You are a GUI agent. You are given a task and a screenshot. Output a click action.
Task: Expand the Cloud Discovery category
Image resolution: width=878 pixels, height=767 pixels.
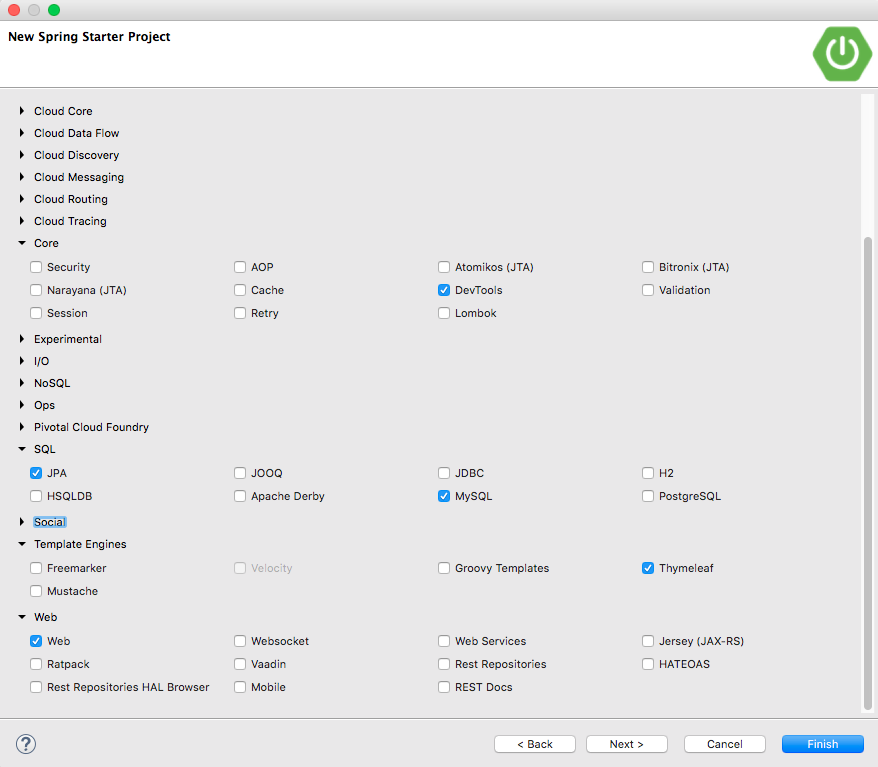[x=22, y=155]
